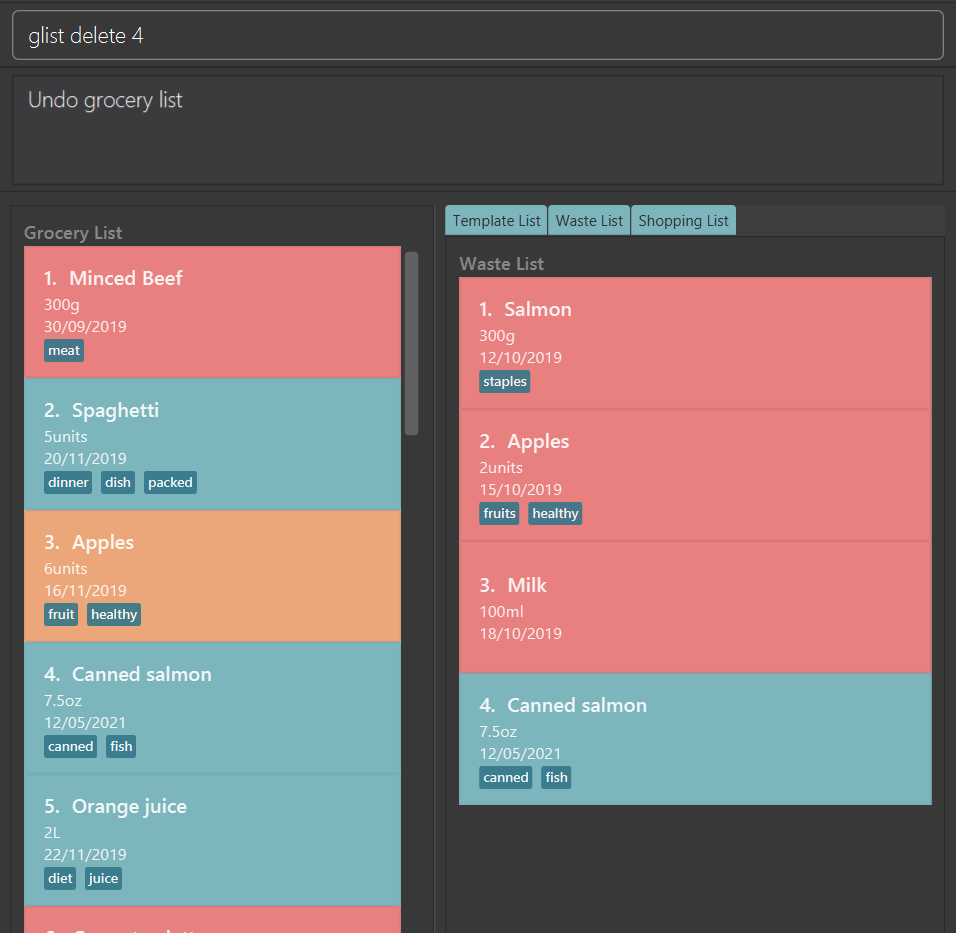Select '20/11/2019' date under Spaghetti
956x933 pixels.
[x=85, y=459]
